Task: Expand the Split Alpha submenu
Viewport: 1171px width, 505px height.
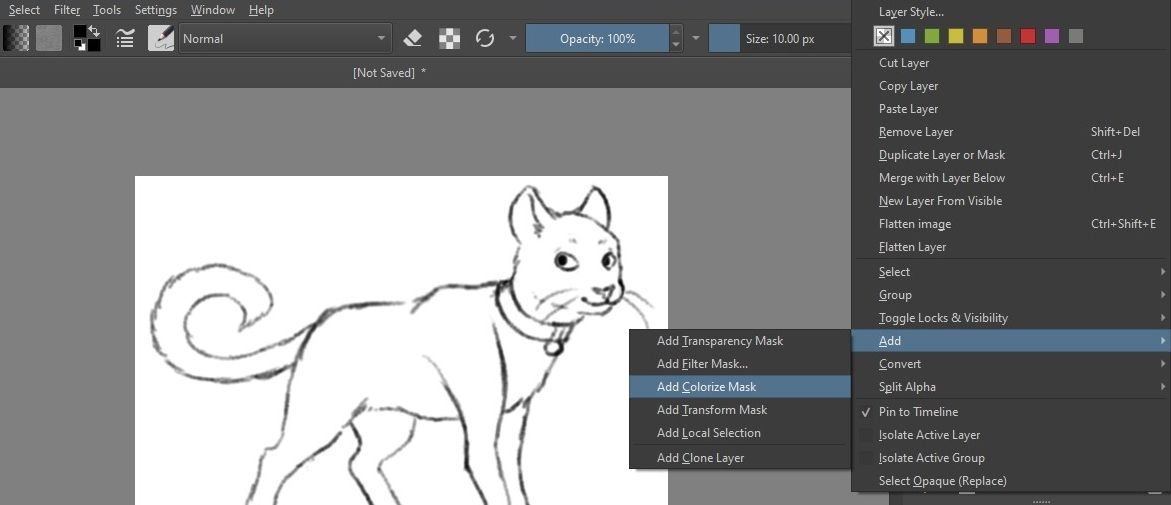Action: point(1010,387)
